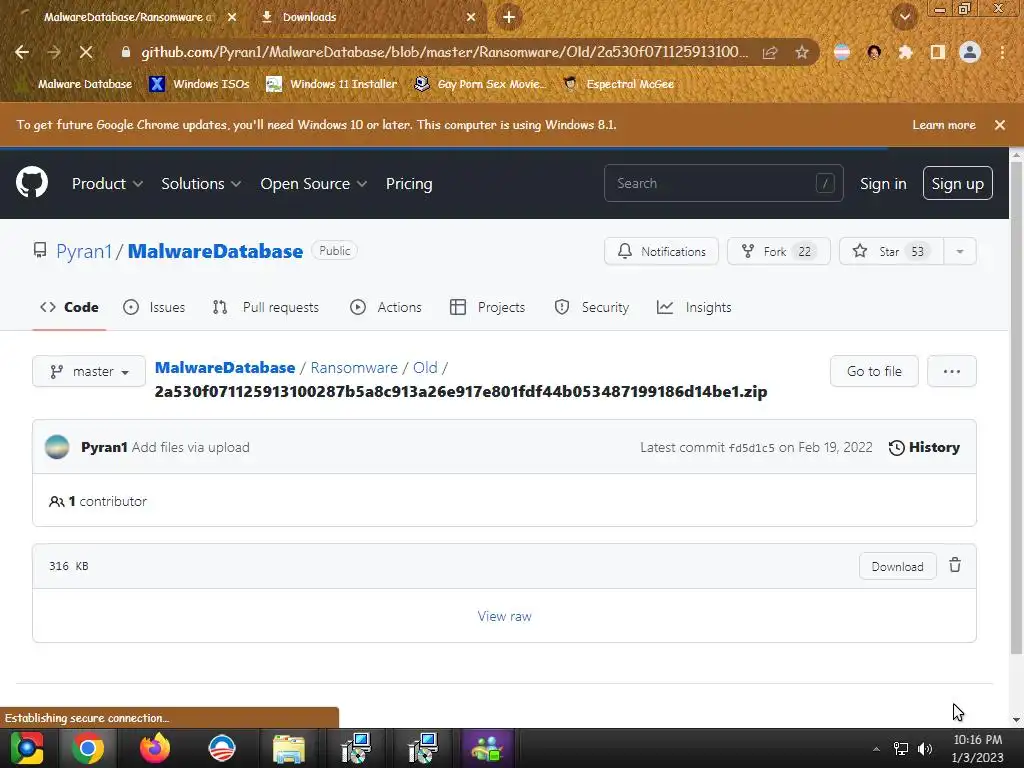Viewport: 1024px width, 768px height.
Task: Expand the Solutions menu
Action: pyautogui.click(x=201, y=184)
